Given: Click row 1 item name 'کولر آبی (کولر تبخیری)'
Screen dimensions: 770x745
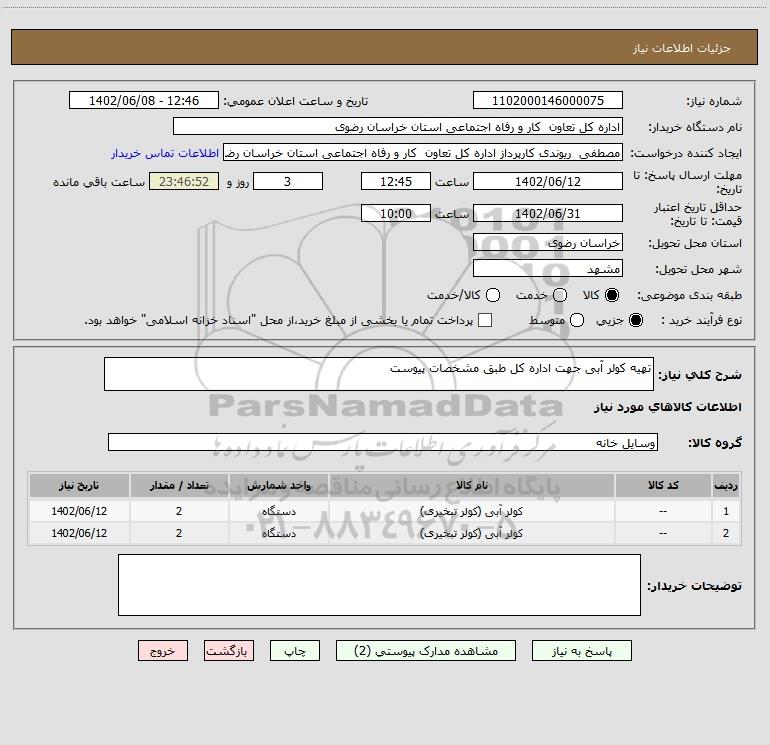Looking at the screenshot, I should click(471, 511).
